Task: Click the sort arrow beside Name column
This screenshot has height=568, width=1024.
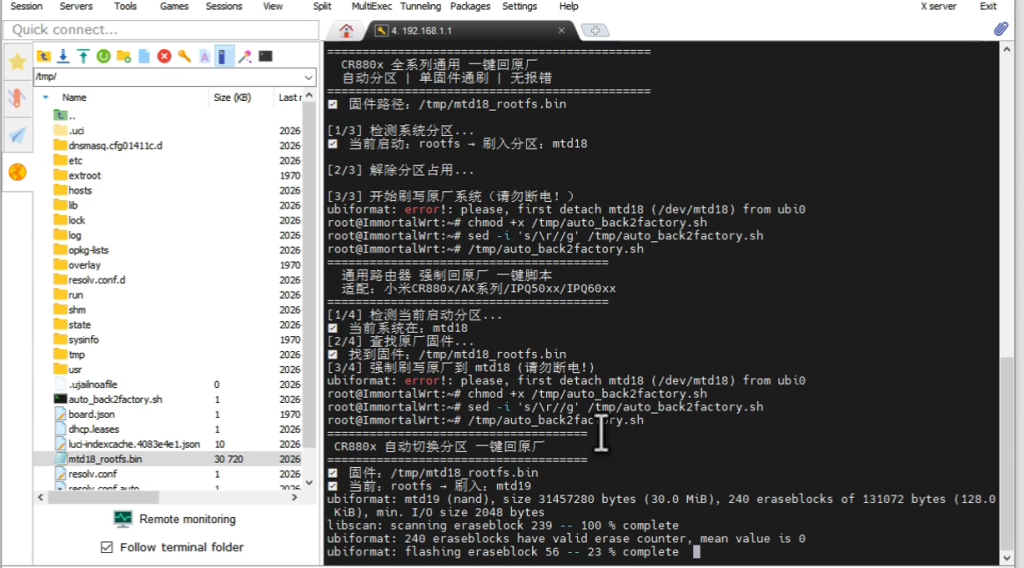Action: 46,97
